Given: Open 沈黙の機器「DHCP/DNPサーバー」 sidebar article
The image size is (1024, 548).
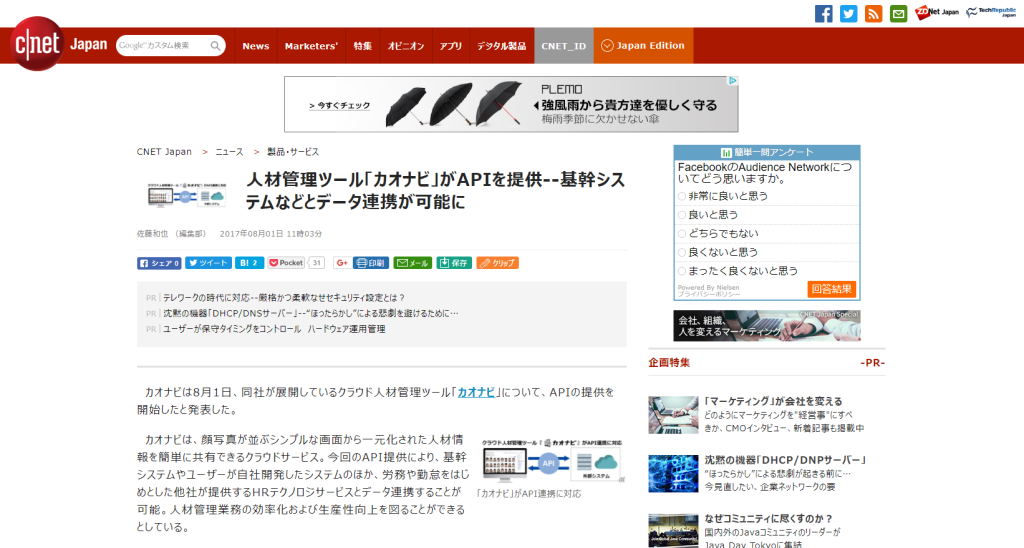Looking at the screenshot, I should [785, 460].
